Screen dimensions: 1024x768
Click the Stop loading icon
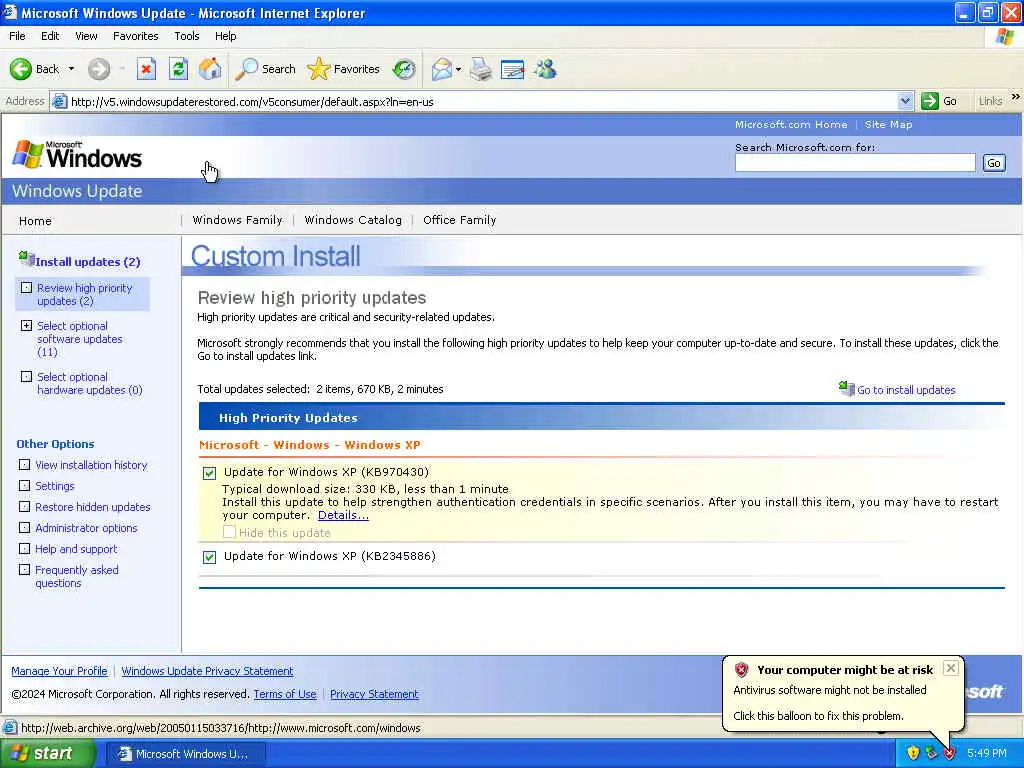(146, 69)
